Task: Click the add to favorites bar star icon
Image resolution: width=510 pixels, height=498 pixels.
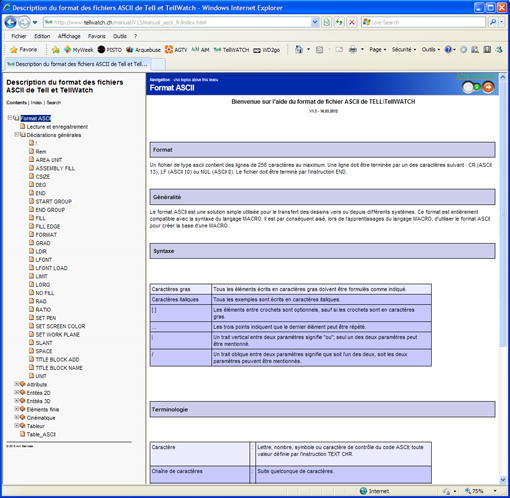Action: click(x=56, y=50)
